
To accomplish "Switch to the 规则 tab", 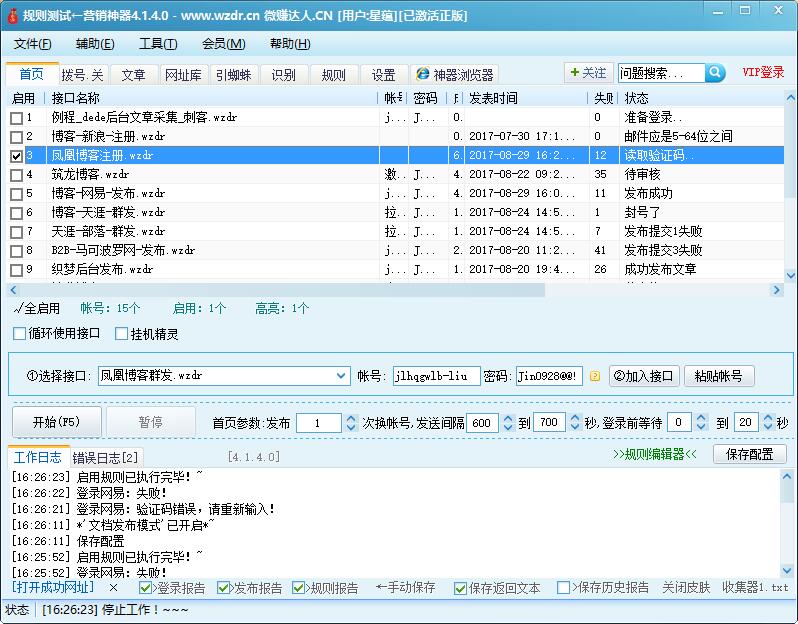I will [334, 75].
